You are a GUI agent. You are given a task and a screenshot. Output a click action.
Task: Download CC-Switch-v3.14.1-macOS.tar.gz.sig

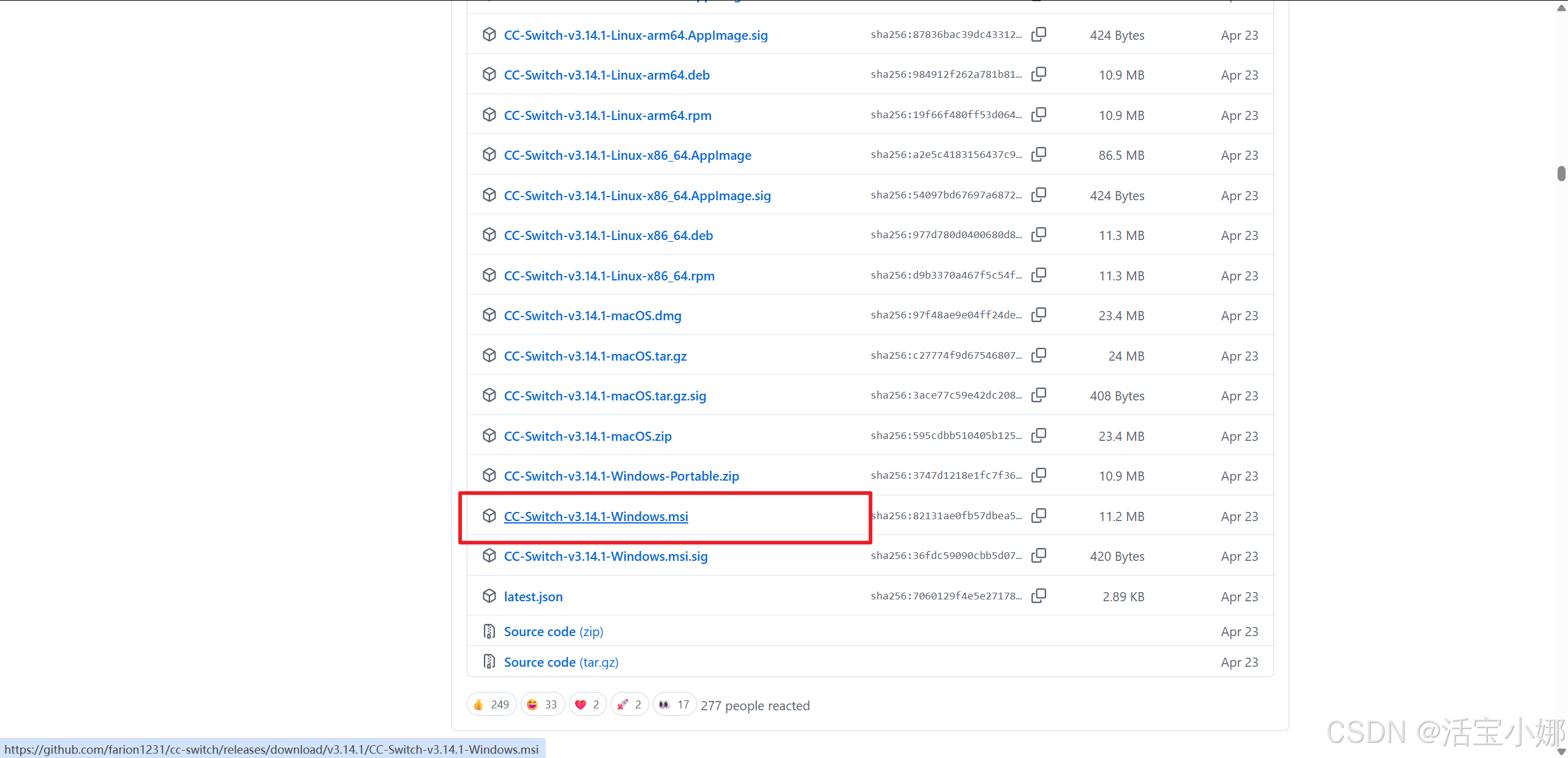pos(605,396)
